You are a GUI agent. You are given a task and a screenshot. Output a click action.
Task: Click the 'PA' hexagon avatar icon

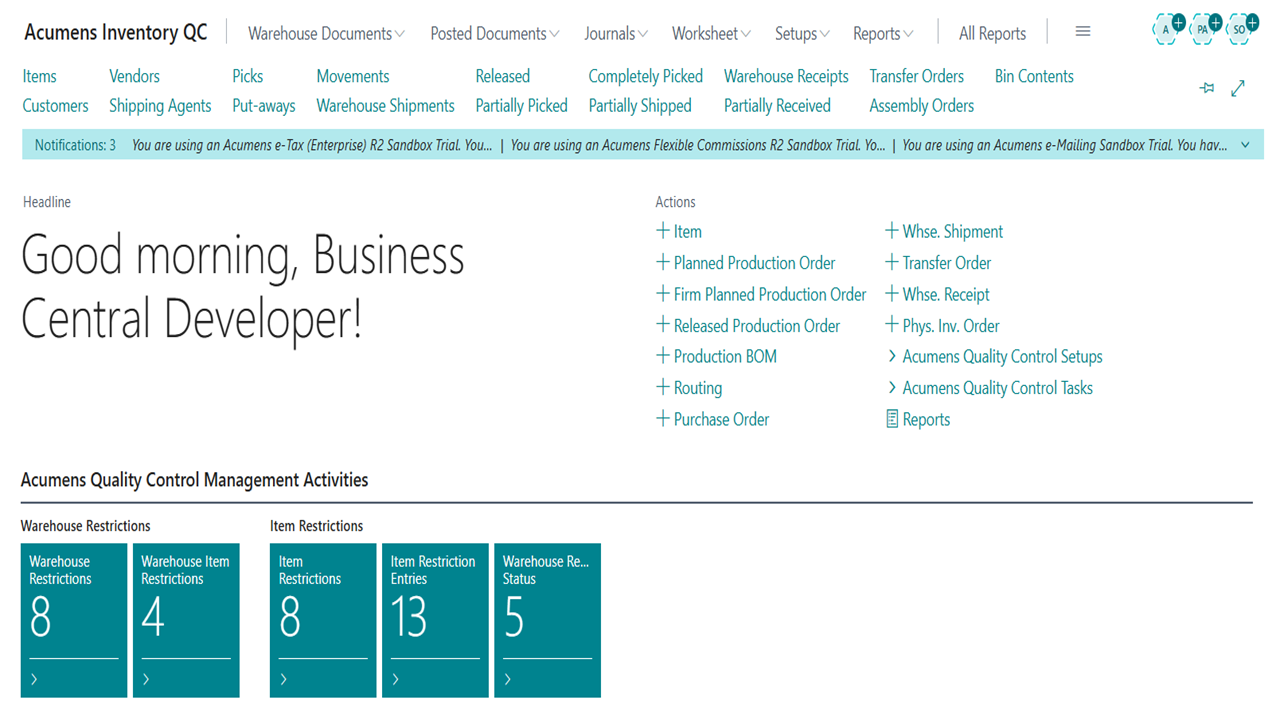tap(1205, 30)
